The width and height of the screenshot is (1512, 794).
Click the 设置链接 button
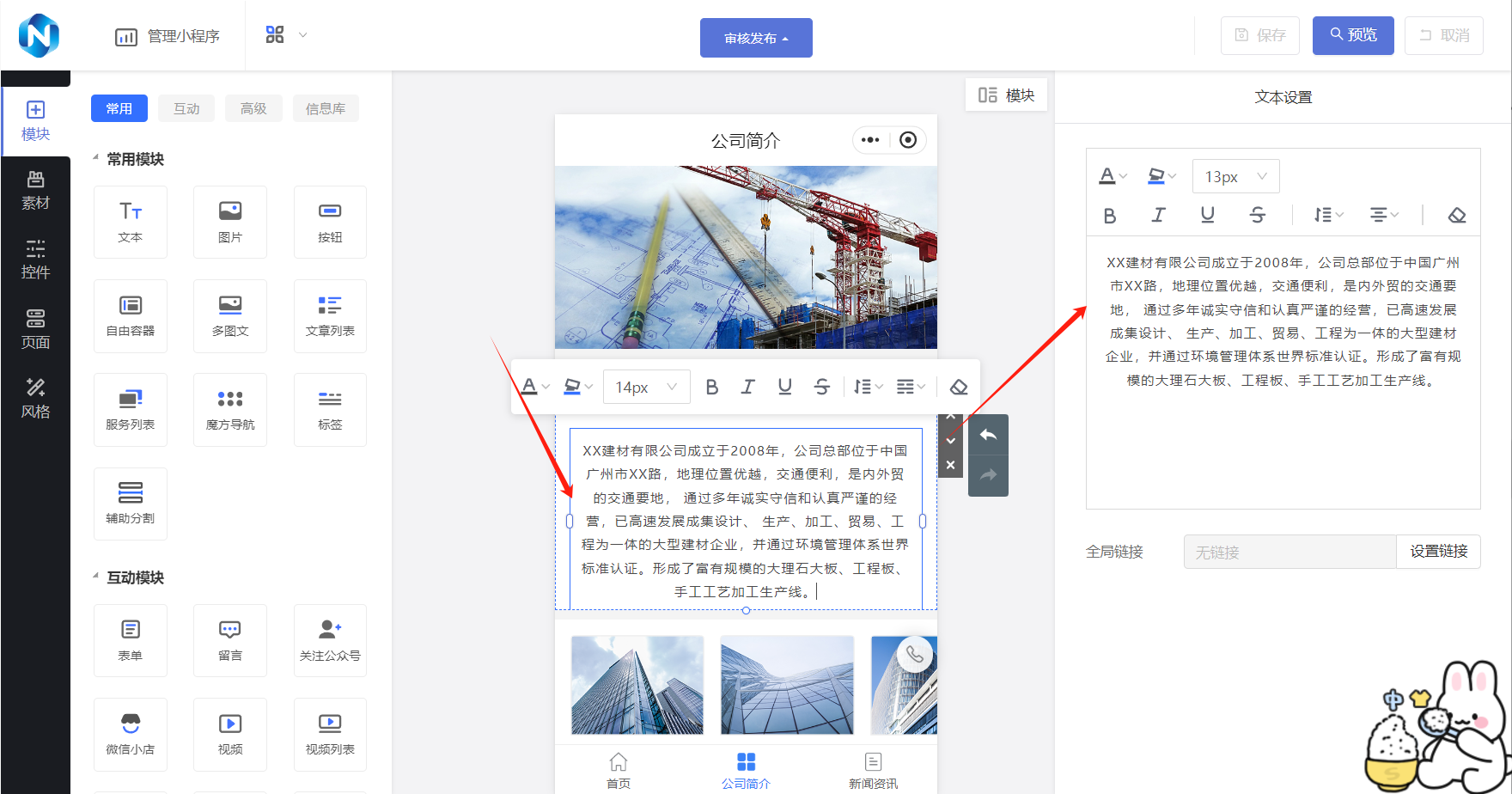(x=1438, y=552)
